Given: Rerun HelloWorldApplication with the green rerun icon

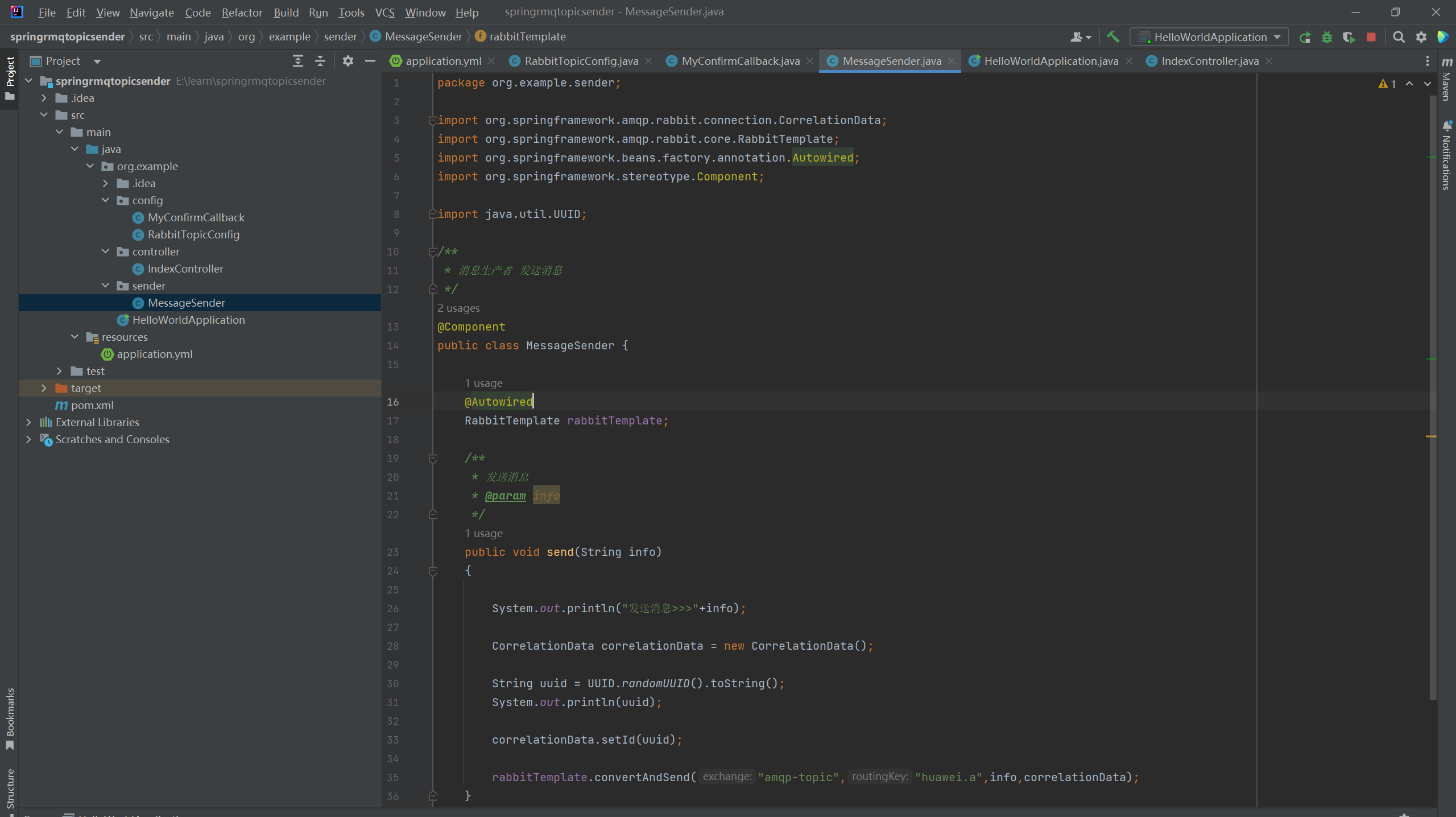Looking at the screenshot, I should pyautogui.click(x=1305, y=37).
